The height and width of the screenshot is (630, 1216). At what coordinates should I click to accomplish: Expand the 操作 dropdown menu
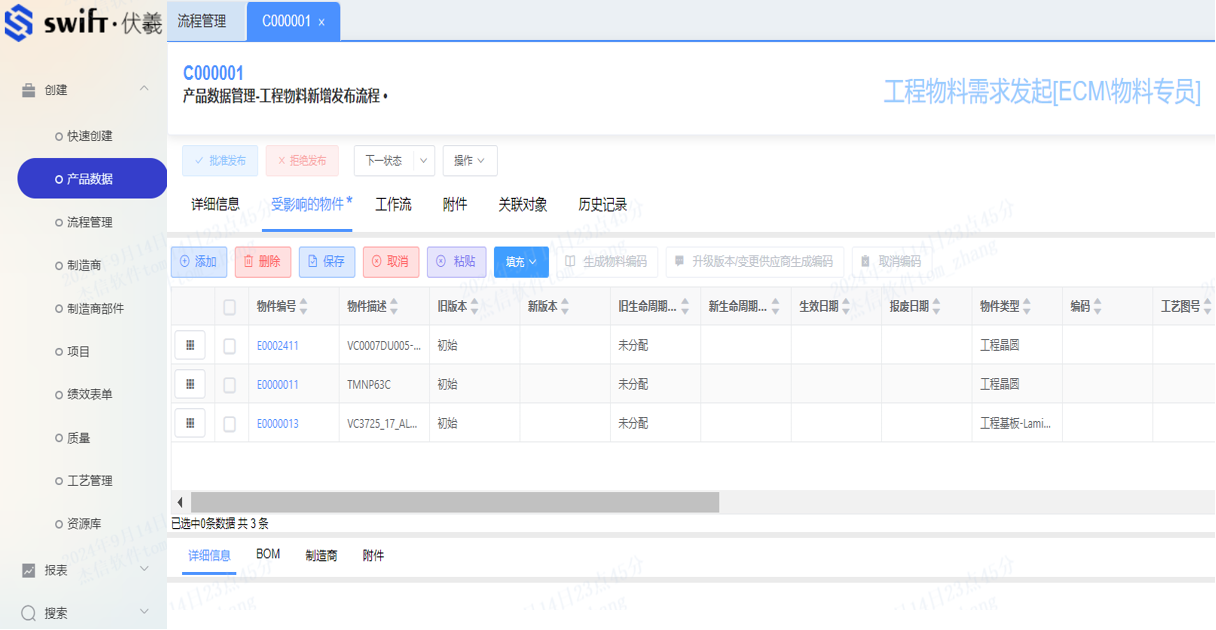pyautogui.click(x=469, y=161)
